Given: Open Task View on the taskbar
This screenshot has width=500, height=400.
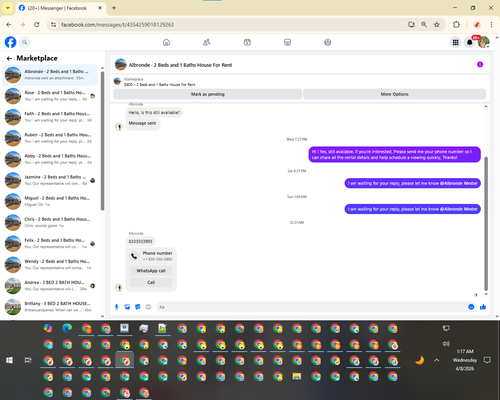Looking at the screenshot, I should 28,360.
